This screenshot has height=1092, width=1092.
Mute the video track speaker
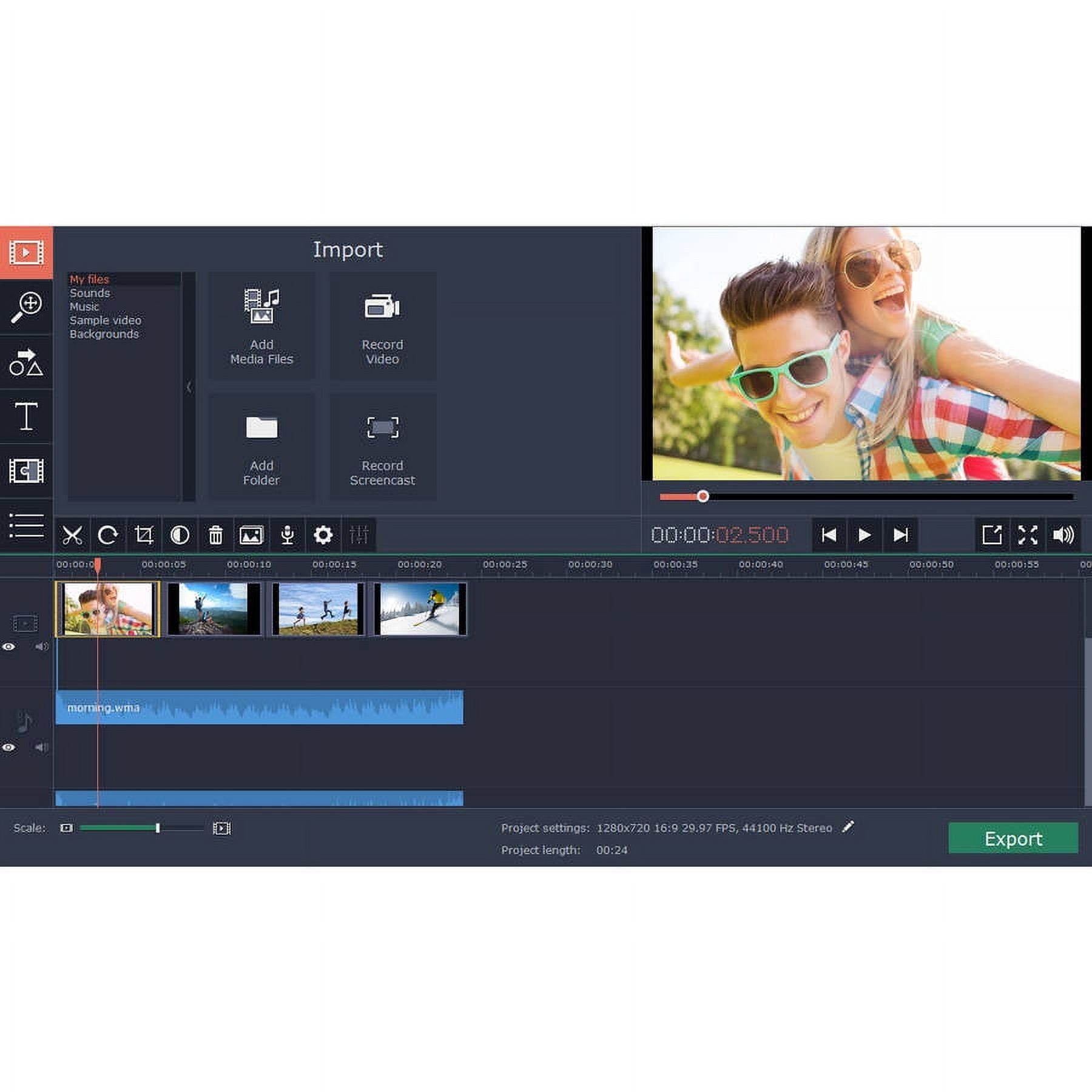pos(41,647)
